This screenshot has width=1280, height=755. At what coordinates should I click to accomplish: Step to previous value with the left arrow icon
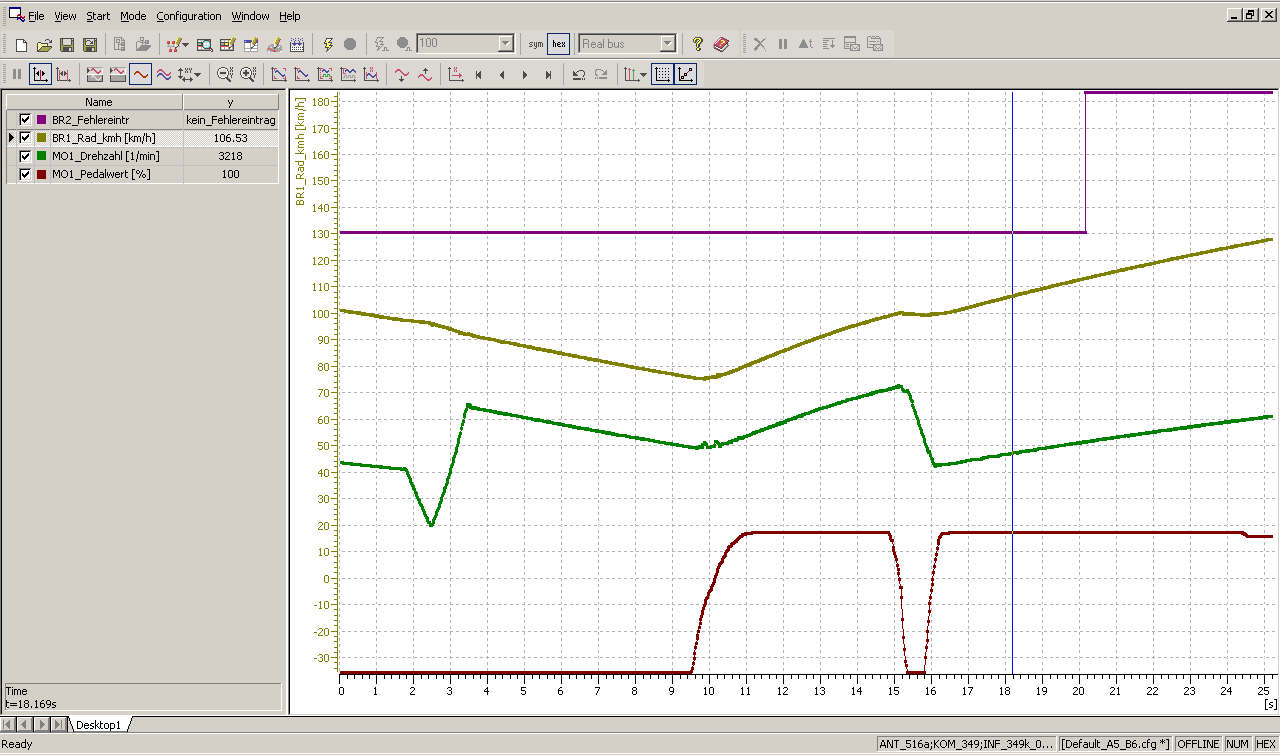502,74
